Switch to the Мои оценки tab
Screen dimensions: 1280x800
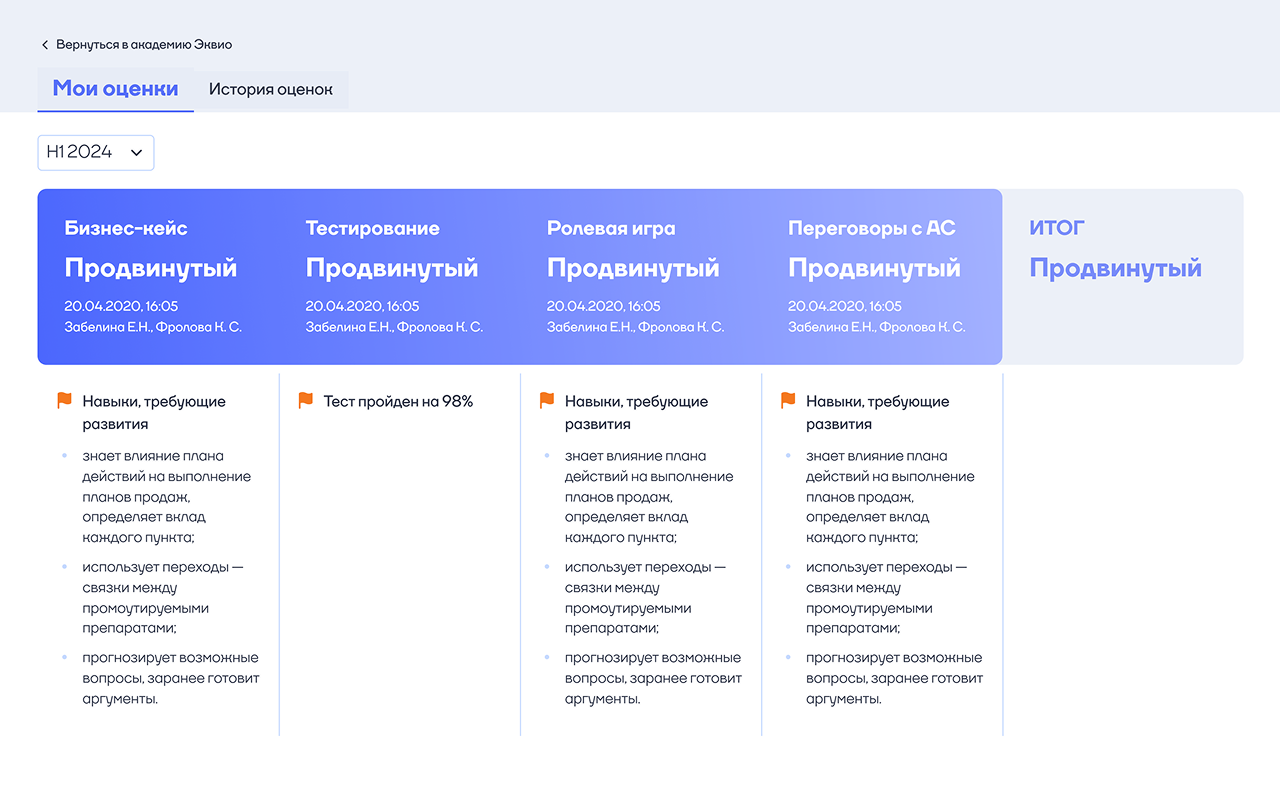115,89
